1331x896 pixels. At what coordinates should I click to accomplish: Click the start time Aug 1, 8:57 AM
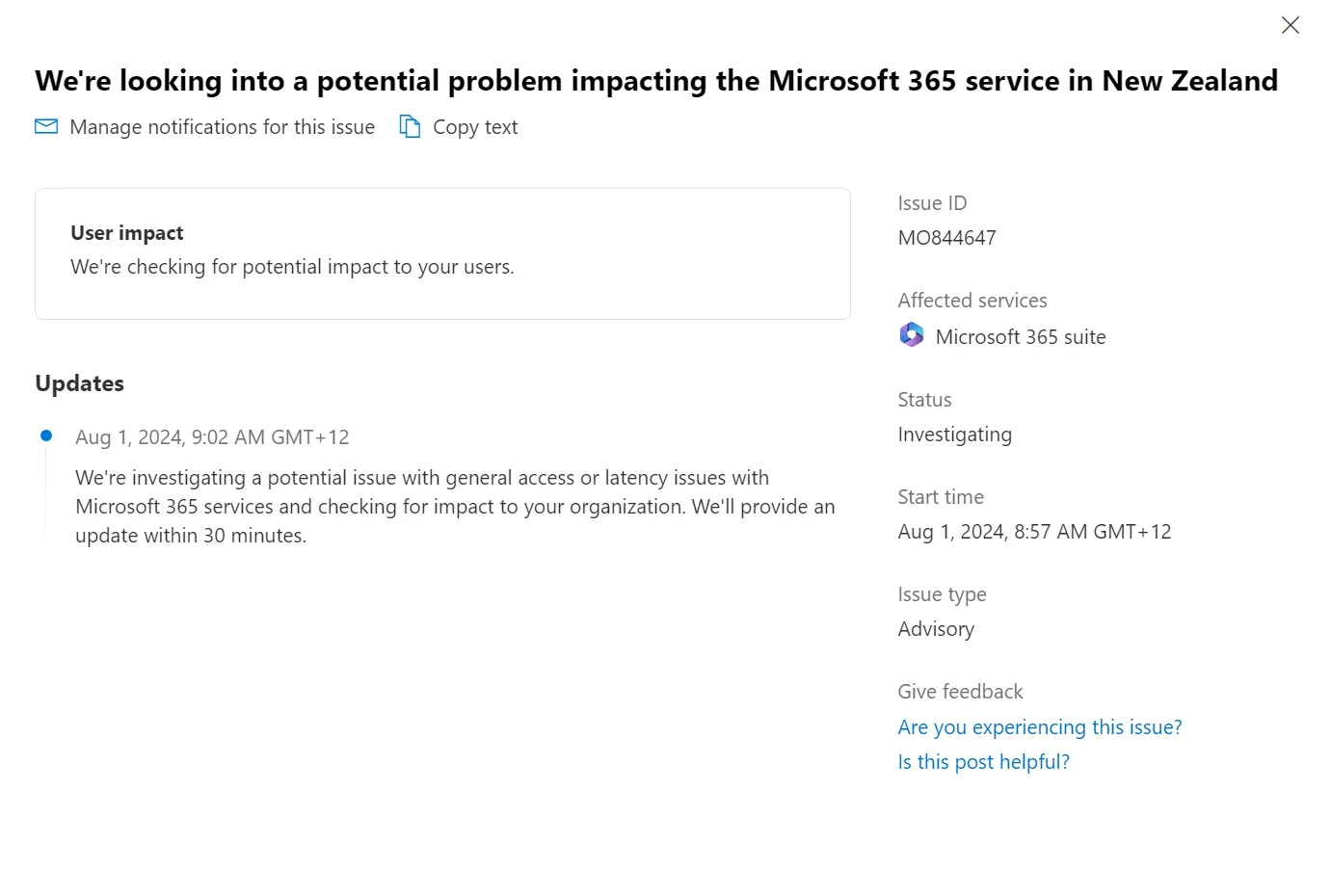coord(1034,532)
